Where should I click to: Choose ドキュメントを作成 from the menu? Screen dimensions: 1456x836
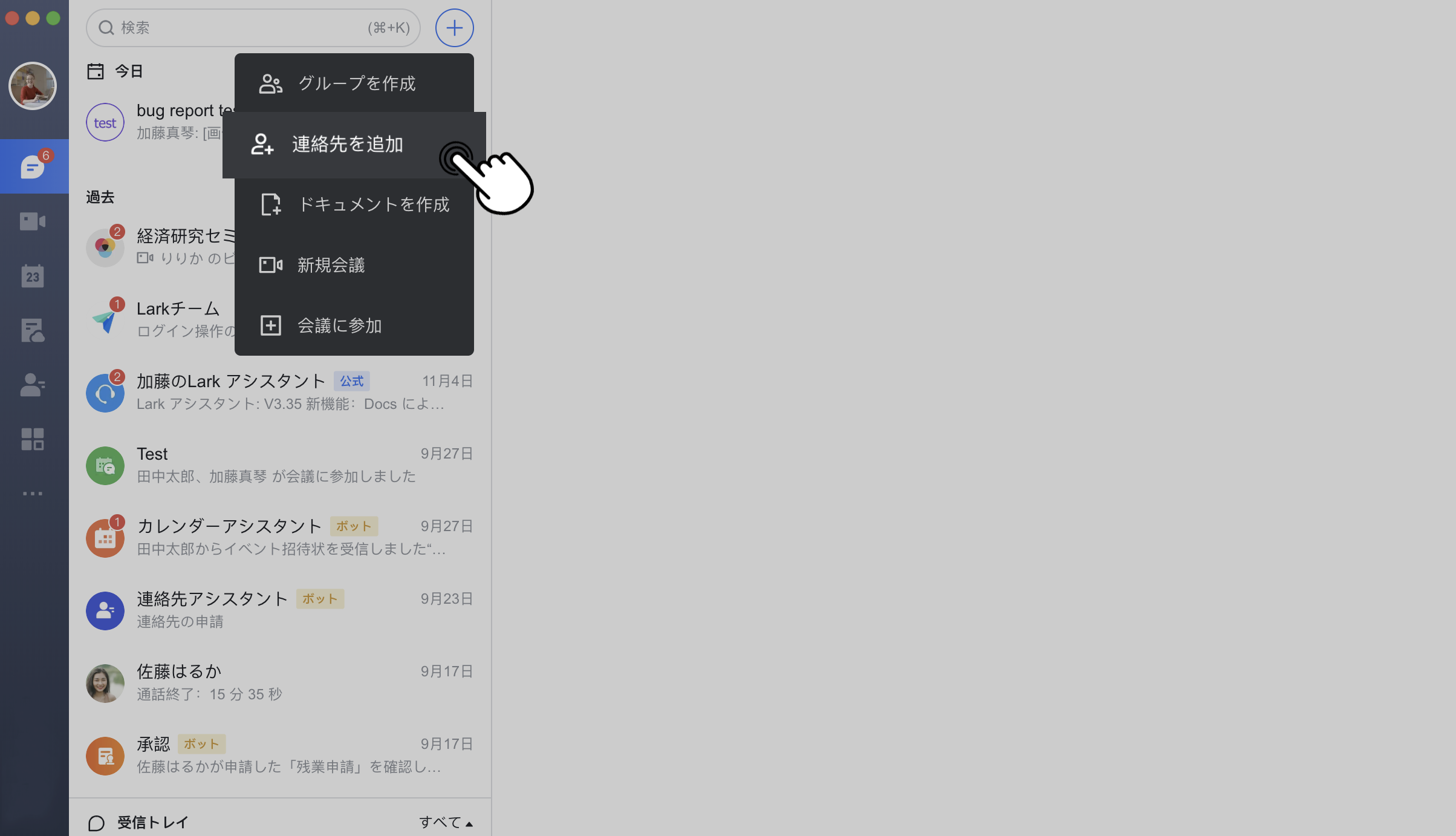373,204
